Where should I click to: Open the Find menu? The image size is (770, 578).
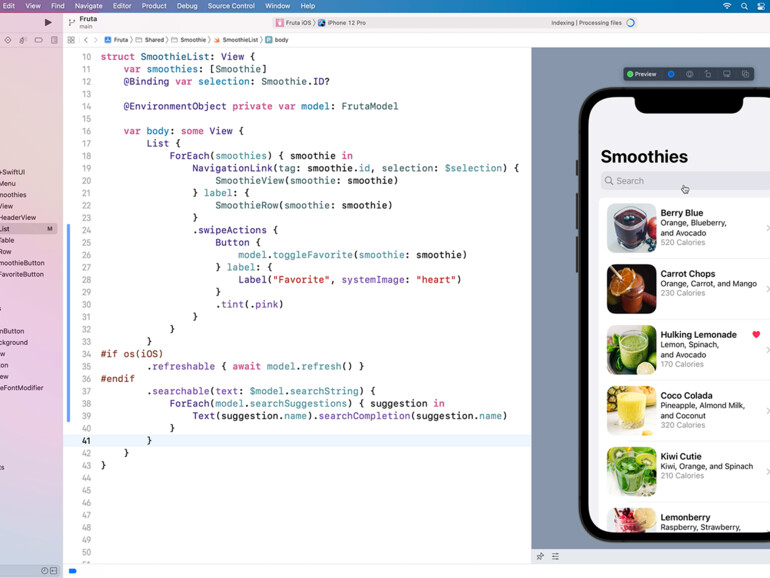(57, 6)
